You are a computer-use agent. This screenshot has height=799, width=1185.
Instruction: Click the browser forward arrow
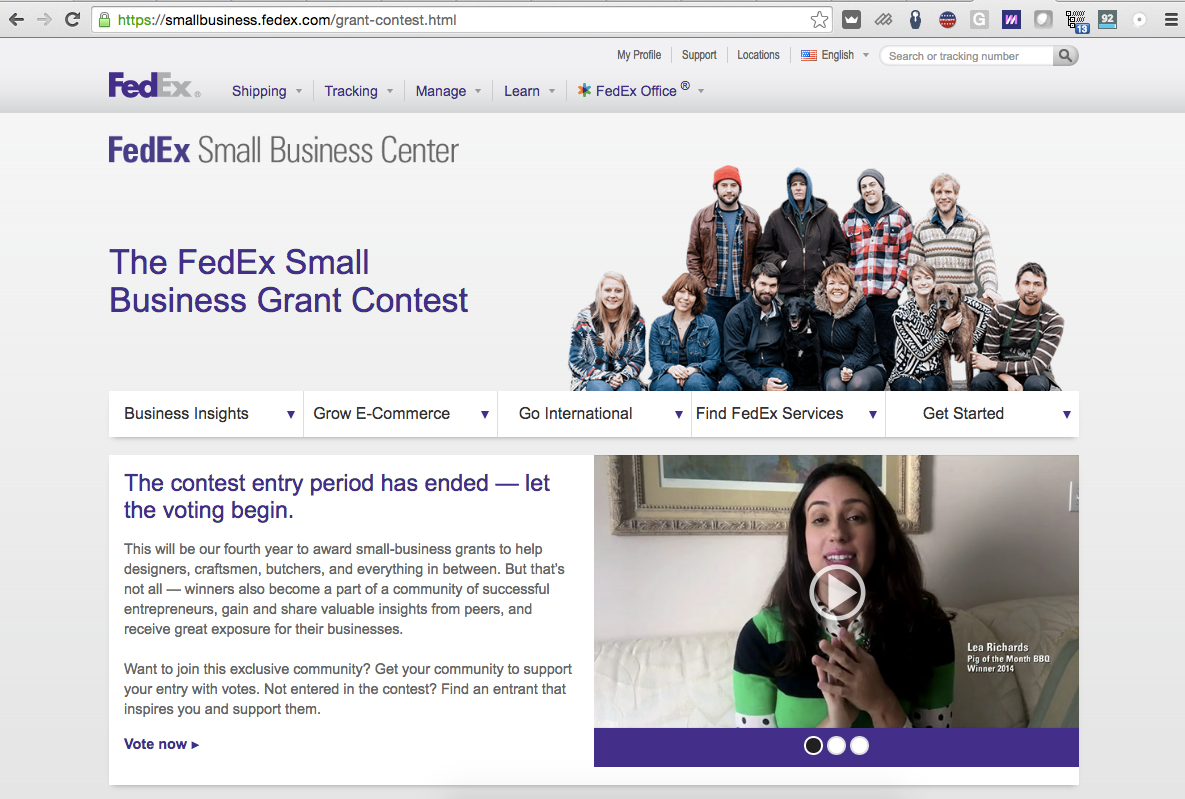(45, 20)
